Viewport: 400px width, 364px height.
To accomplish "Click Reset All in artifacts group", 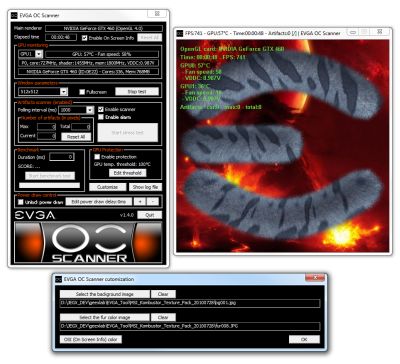I will [x=76, y=137].
